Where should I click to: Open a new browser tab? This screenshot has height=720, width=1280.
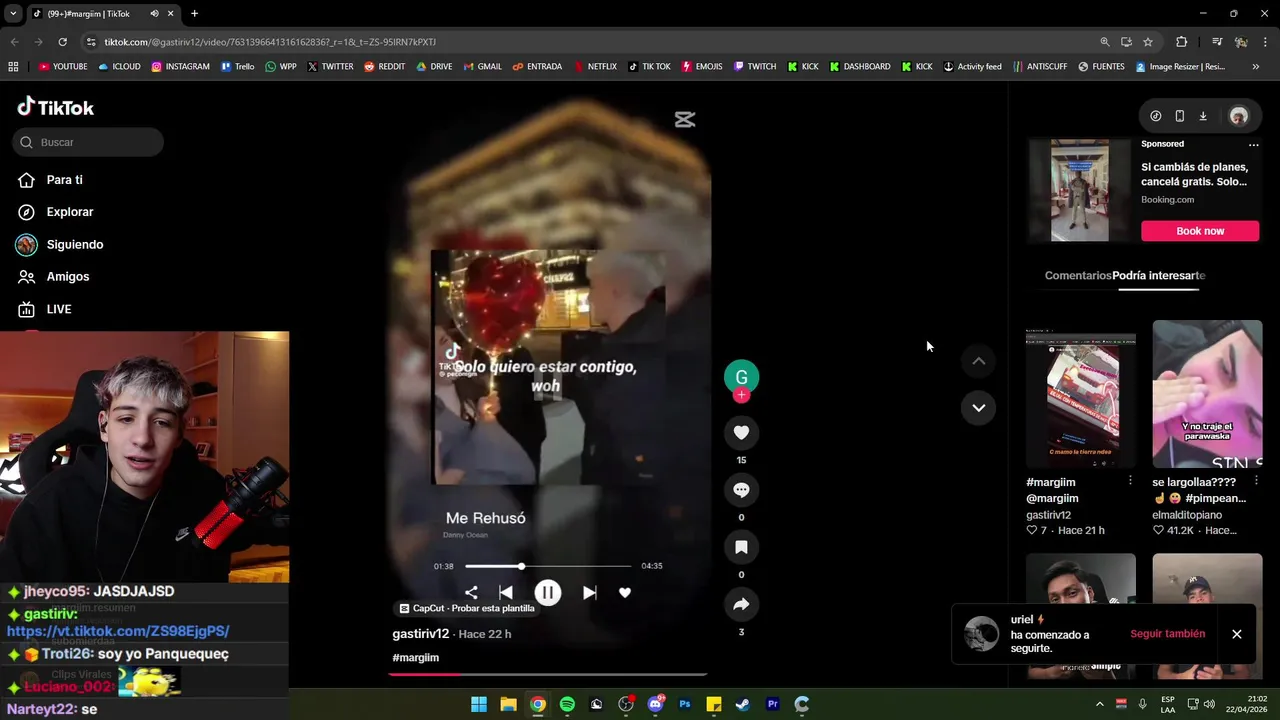pos(194,14)
